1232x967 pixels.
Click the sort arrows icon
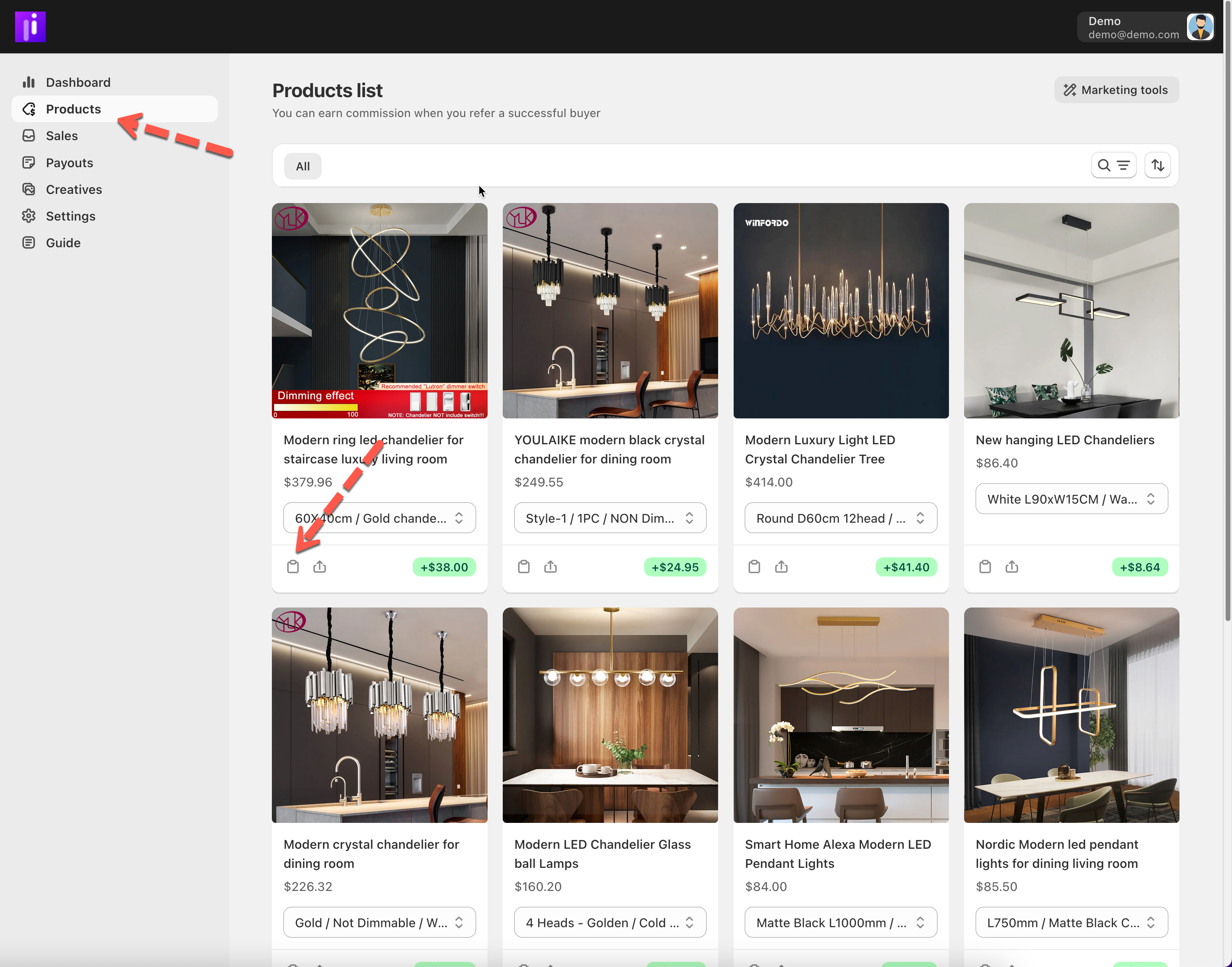coord(1158,165)
